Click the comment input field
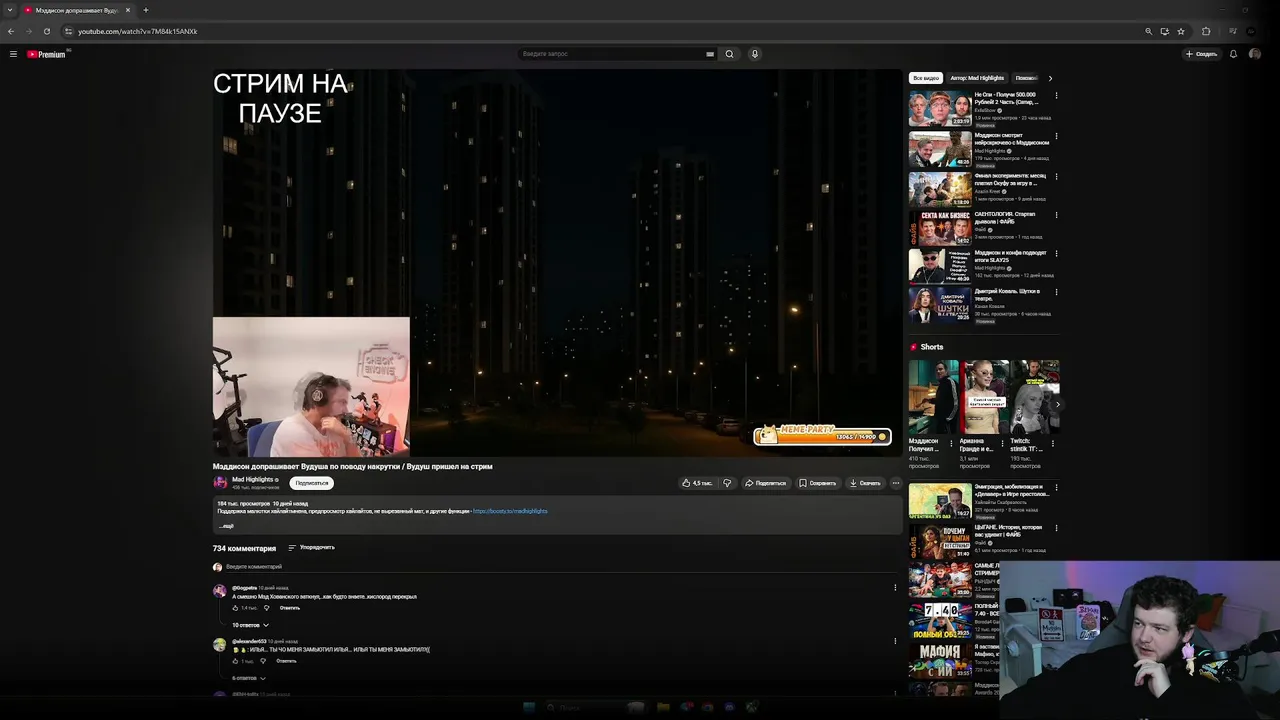The image size is (1280, 720). coord(560,567)
